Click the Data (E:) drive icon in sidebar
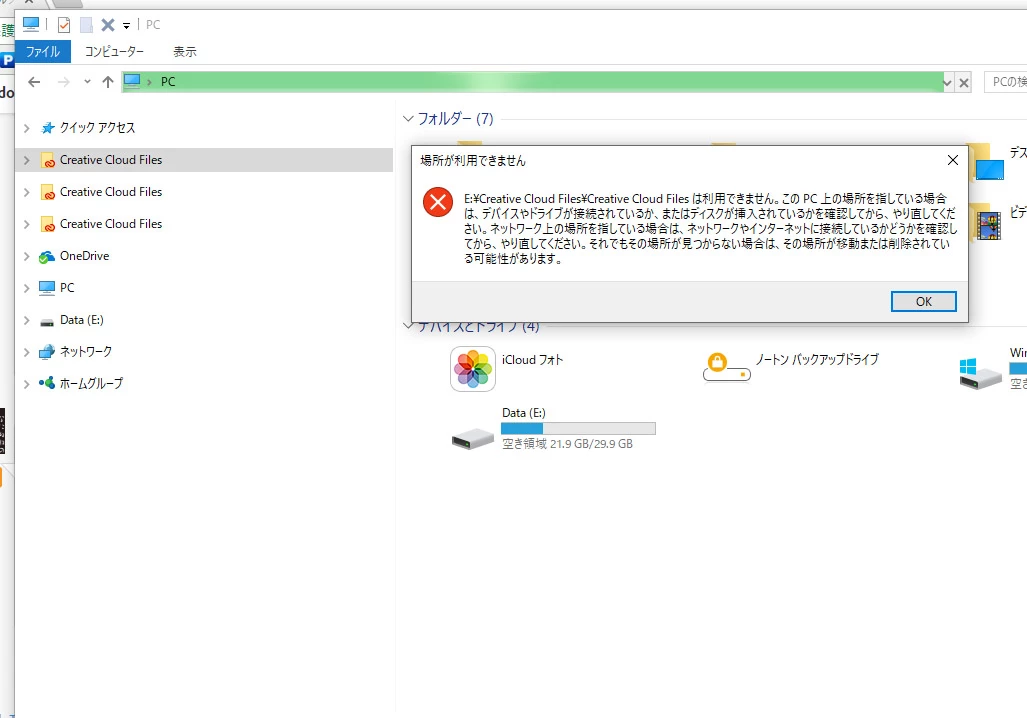 pos(47,322)
